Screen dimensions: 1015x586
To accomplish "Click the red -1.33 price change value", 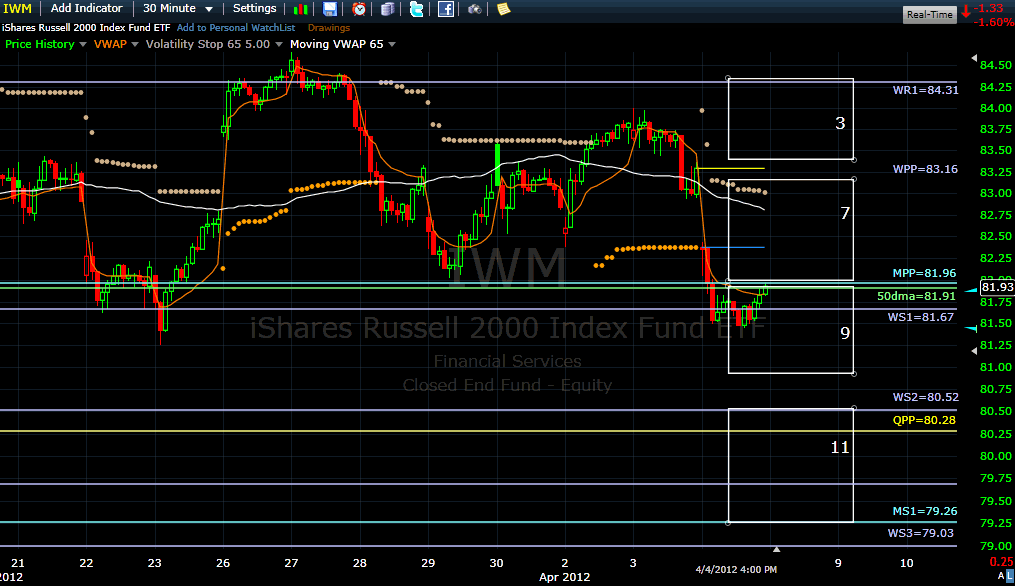I will [990, 8].
